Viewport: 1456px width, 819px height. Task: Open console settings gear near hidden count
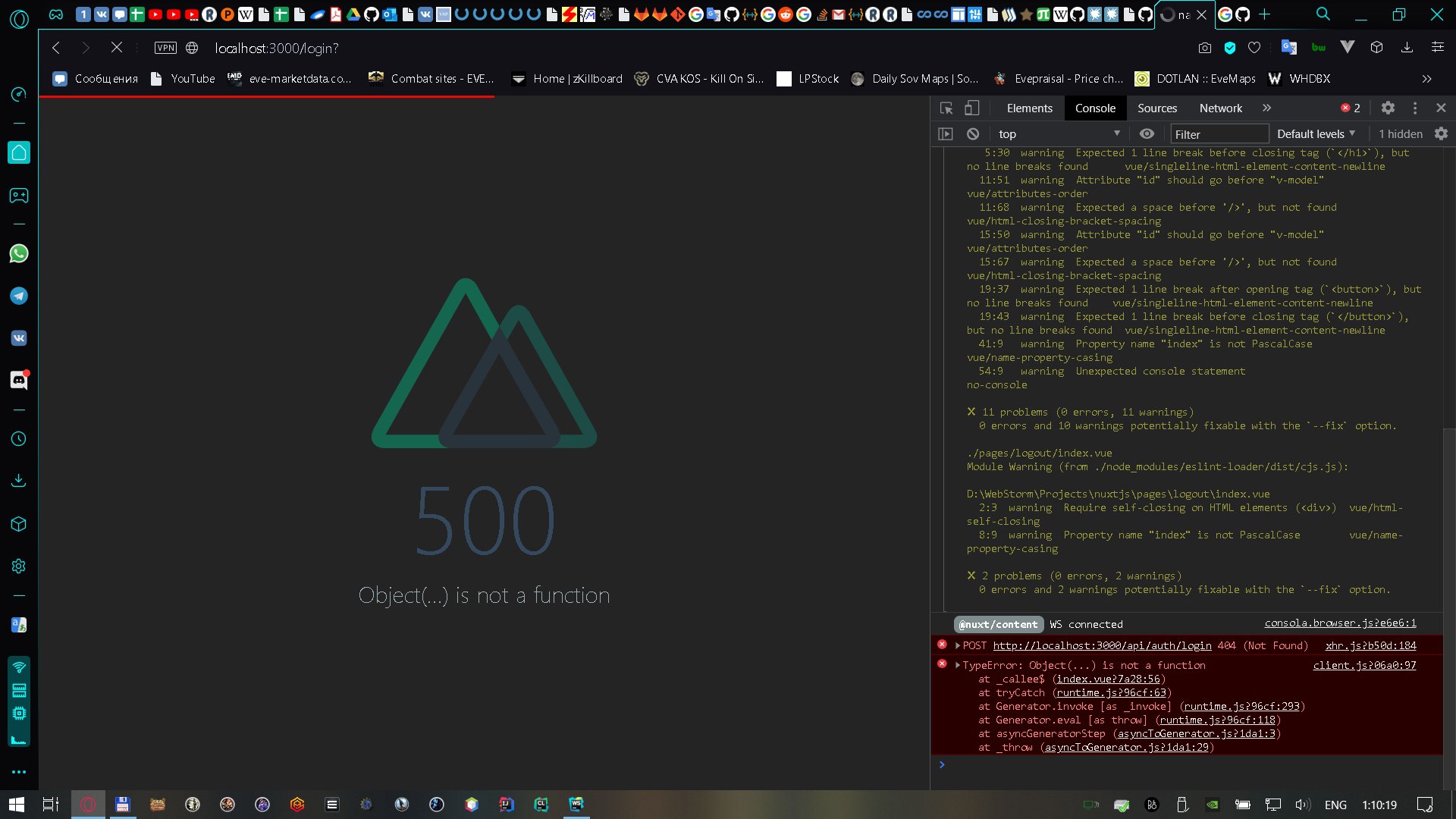tap(1441, 134)
